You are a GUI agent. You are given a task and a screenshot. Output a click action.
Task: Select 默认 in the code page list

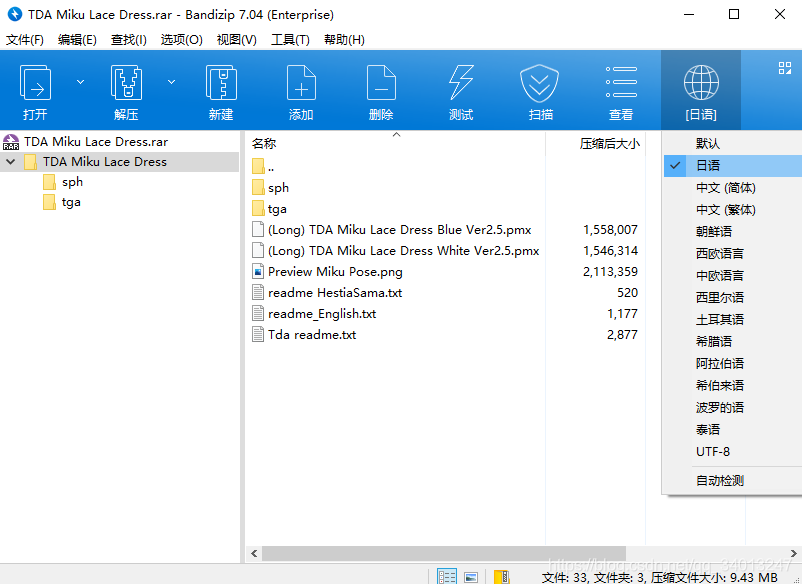(732, 144)
